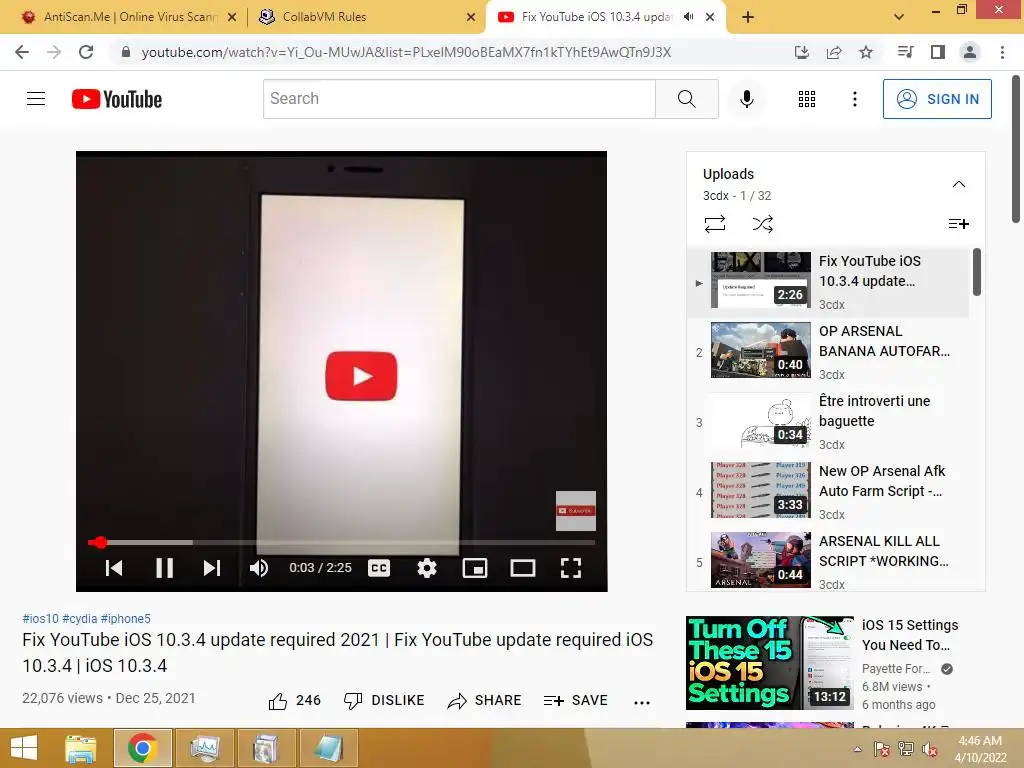Click the Fix YouTube iOS playlist thumbnail

761,280
